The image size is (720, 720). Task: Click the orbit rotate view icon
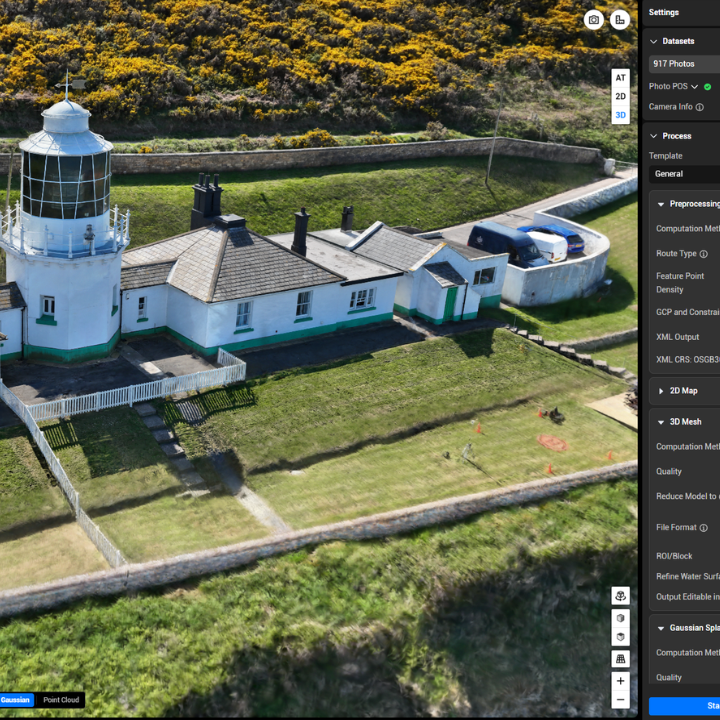(x=620, y=596)
